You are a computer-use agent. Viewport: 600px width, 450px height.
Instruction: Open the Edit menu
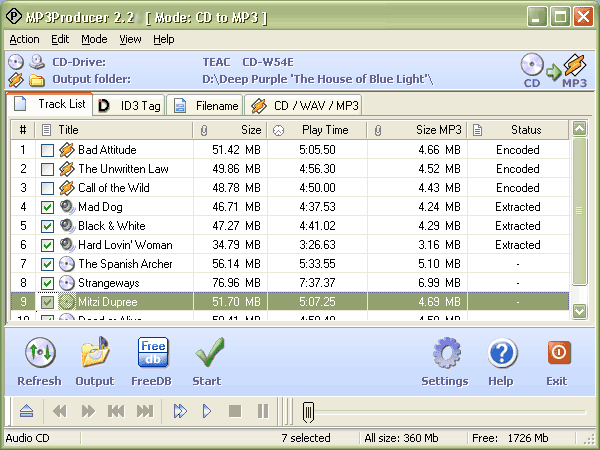60,39
